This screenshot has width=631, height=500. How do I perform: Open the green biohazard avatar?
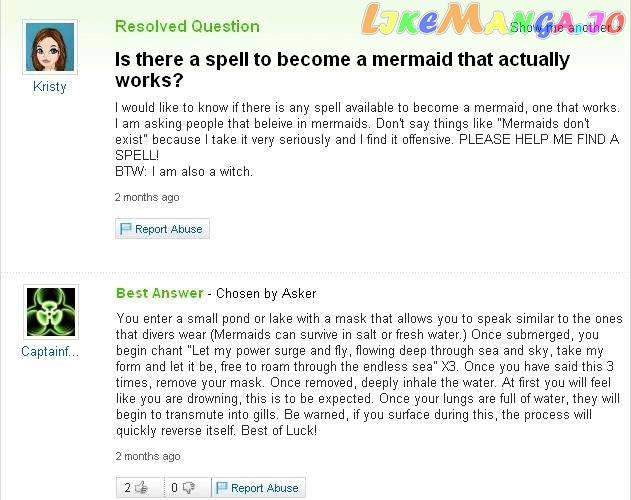(x=51, y=312)
